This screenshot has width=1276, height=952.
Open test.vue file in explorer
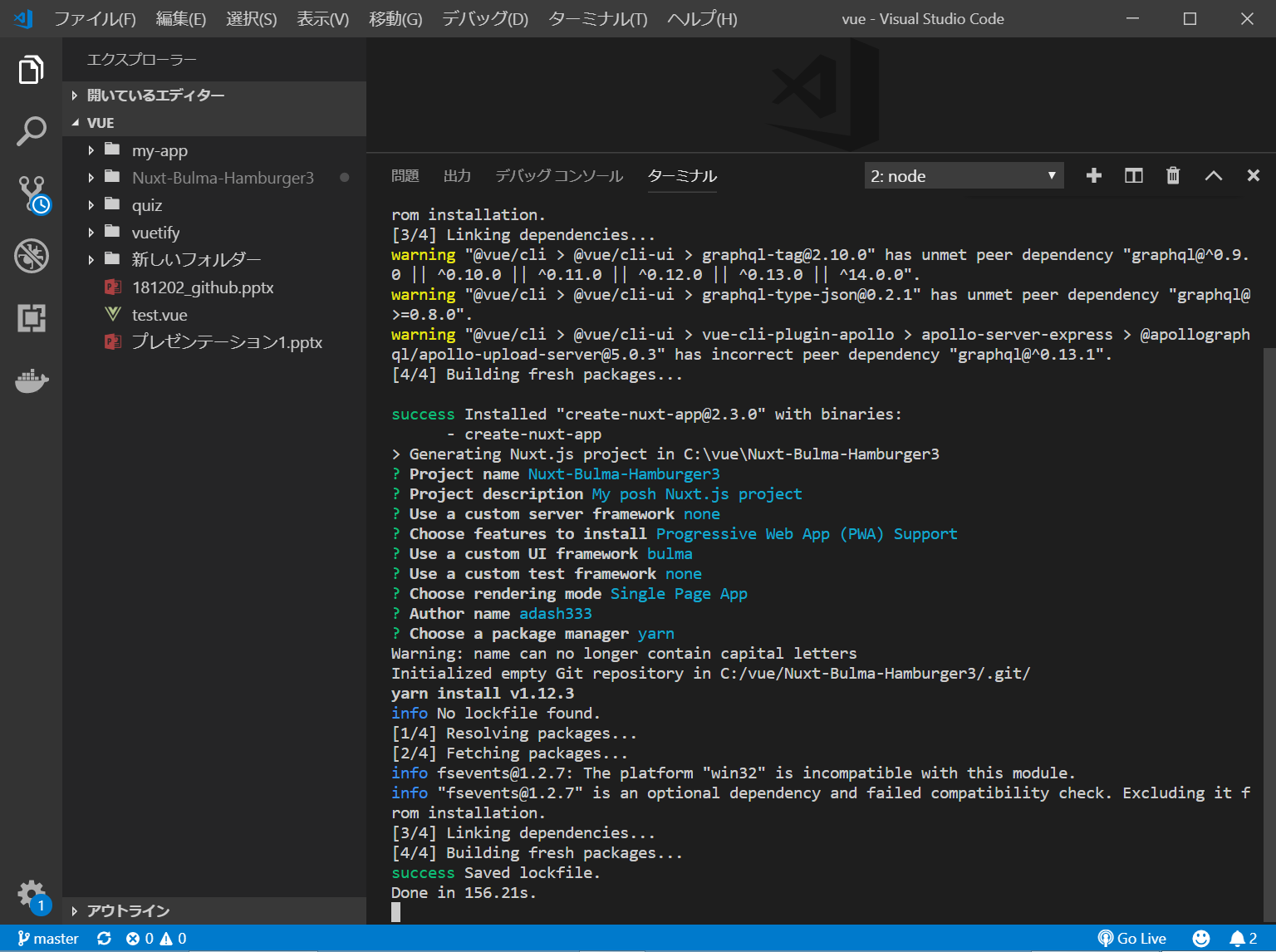(x=159, y=315)
